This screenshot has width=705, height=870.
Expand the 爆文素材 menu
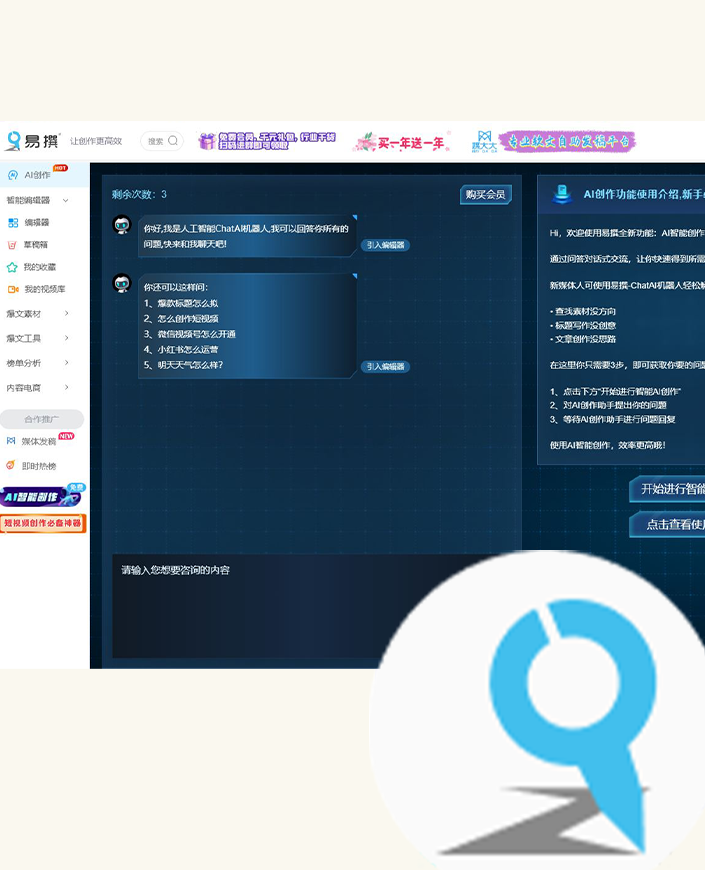pyautogui.click(x=66, y=314)
